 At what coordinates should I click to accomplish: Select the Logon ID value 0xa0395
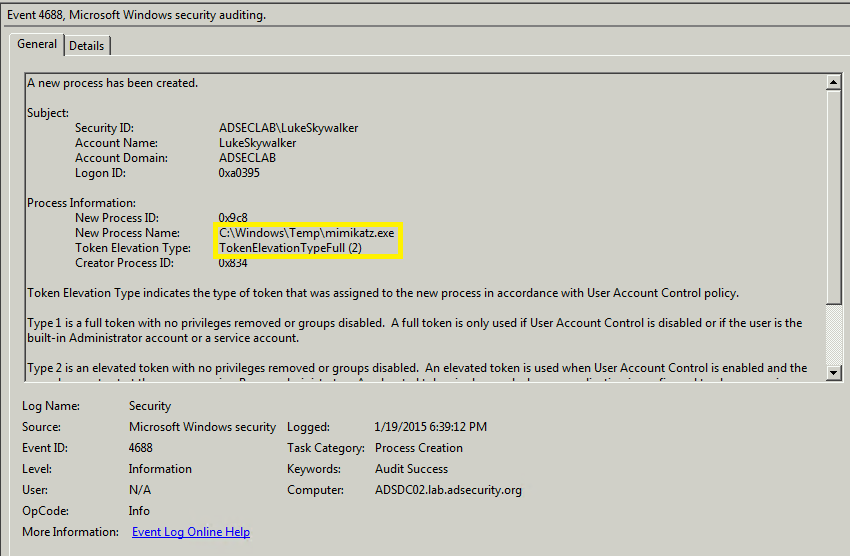tap(239, 173)
